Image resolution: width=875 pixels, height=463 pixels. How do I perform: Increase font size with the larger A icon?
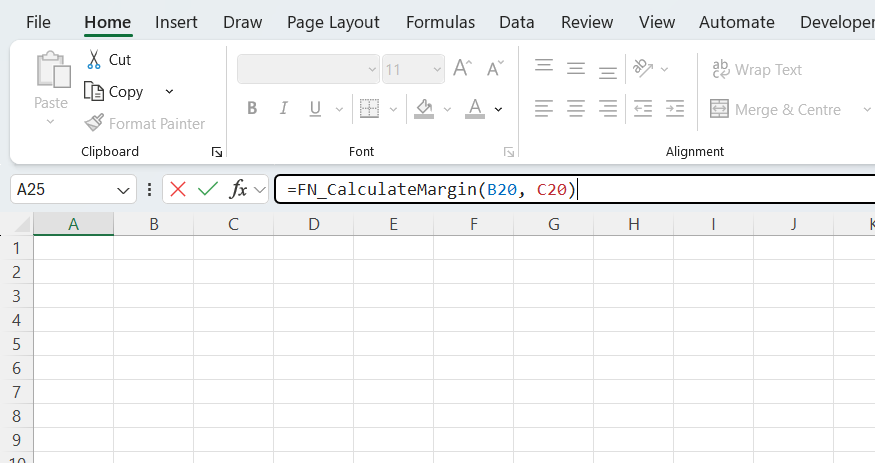(463, 69)
